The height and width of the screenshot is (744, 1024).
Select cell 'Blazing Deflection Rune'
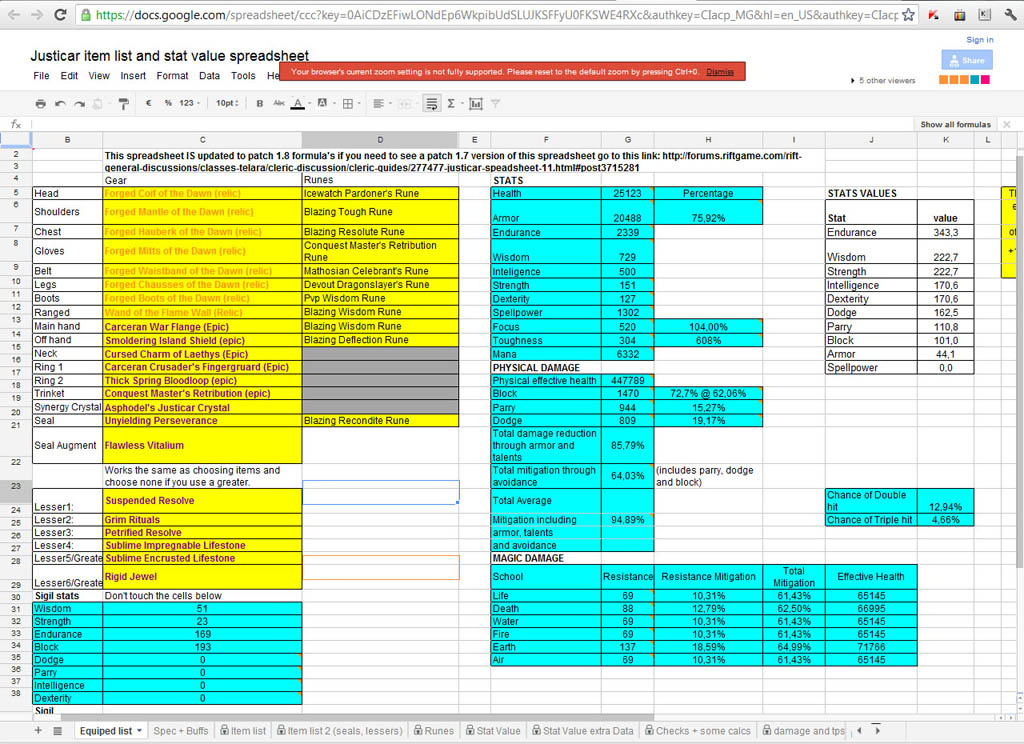point(381,340)
